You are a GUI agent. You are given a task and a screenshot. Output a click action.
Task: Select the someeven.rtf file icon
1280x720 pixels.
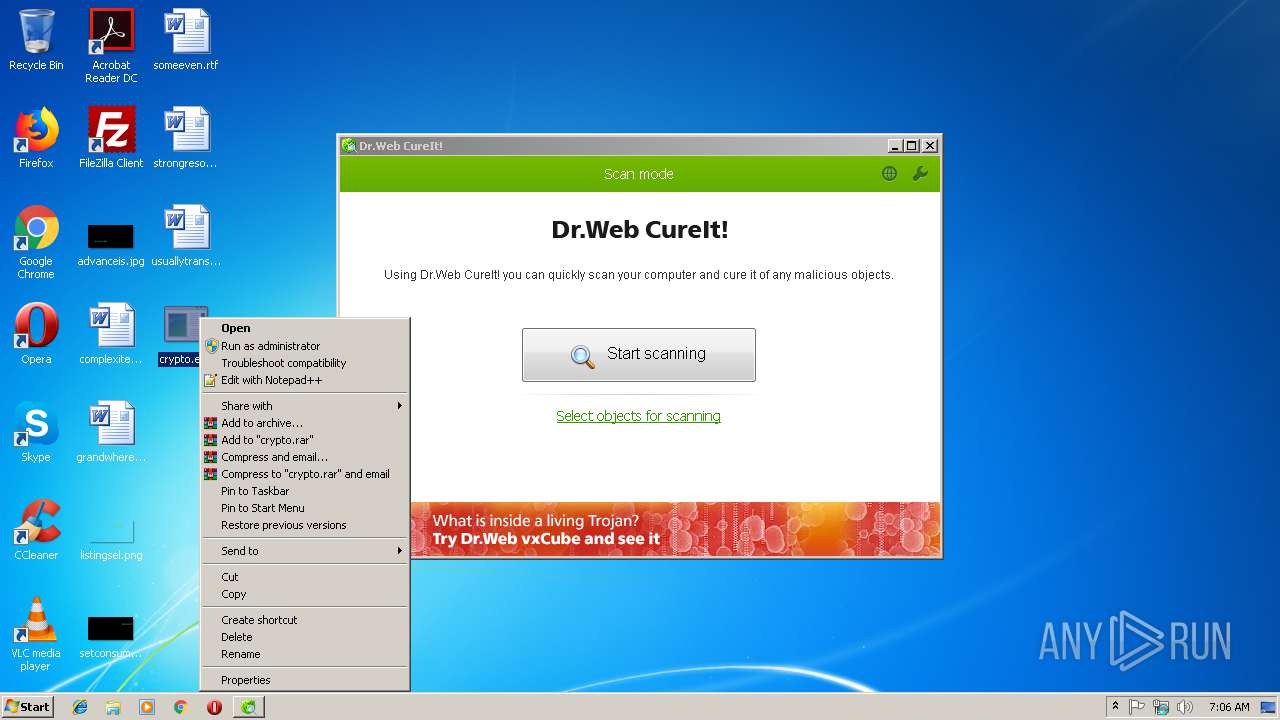tap(186, 40)
